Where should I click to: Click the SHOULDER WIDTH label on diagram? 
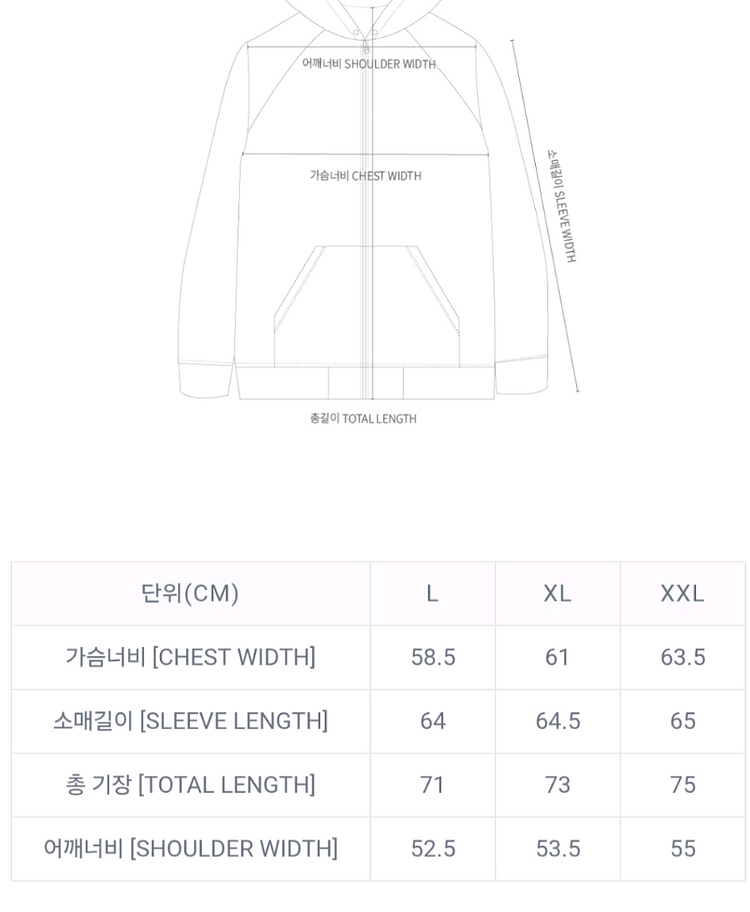pos(369,64)
